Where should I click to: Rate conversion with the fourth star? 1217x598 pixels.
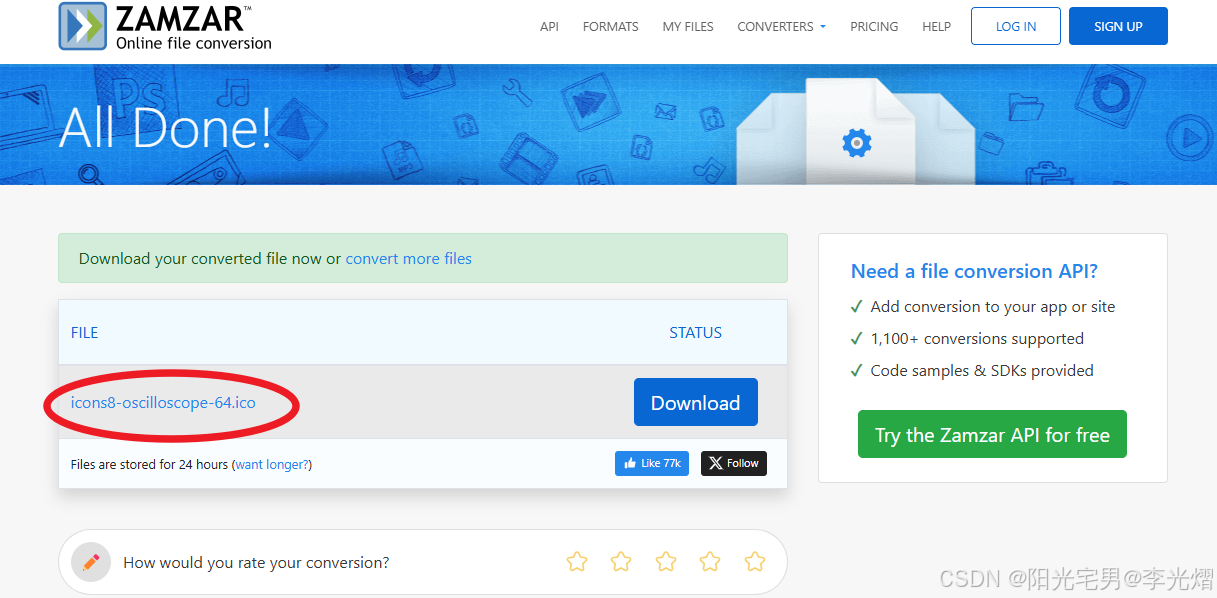click(710, 562)
